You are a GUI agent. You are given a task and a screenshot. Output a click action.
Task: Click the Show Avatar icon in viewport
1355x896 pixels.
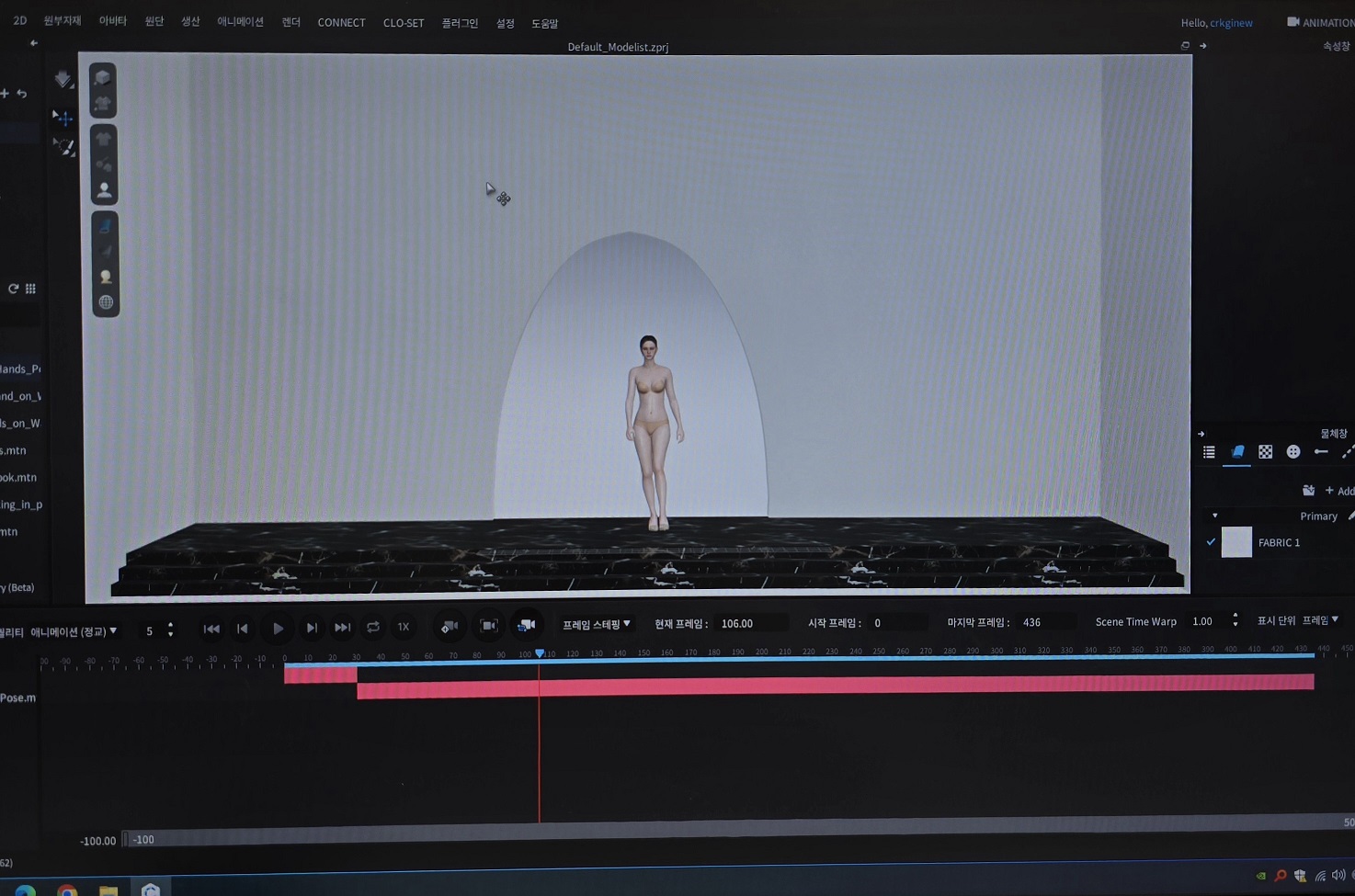[104, 190]
